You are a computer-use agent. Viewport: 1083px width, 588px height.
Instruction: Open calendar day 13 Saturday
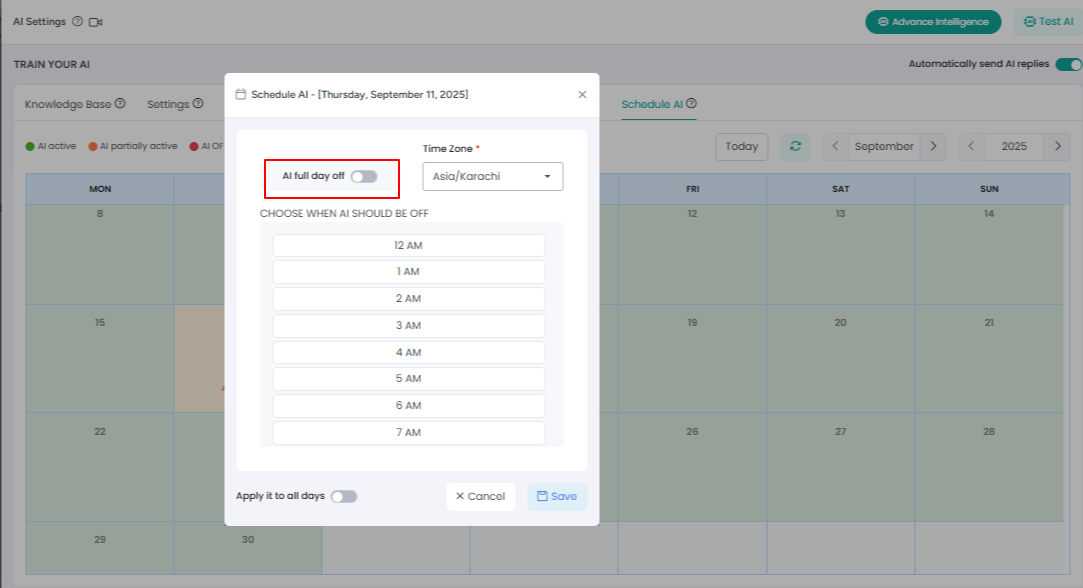click(841, 254)
